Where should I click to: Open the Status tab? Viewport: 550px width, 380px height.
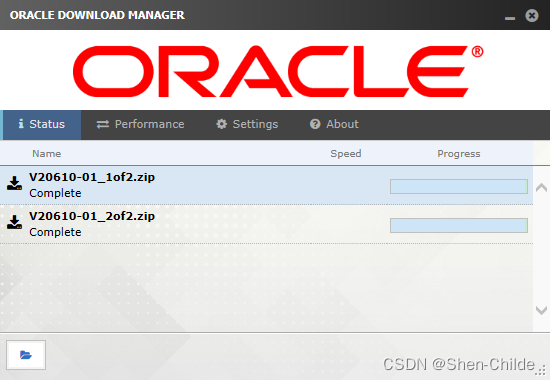coord(42,125)
